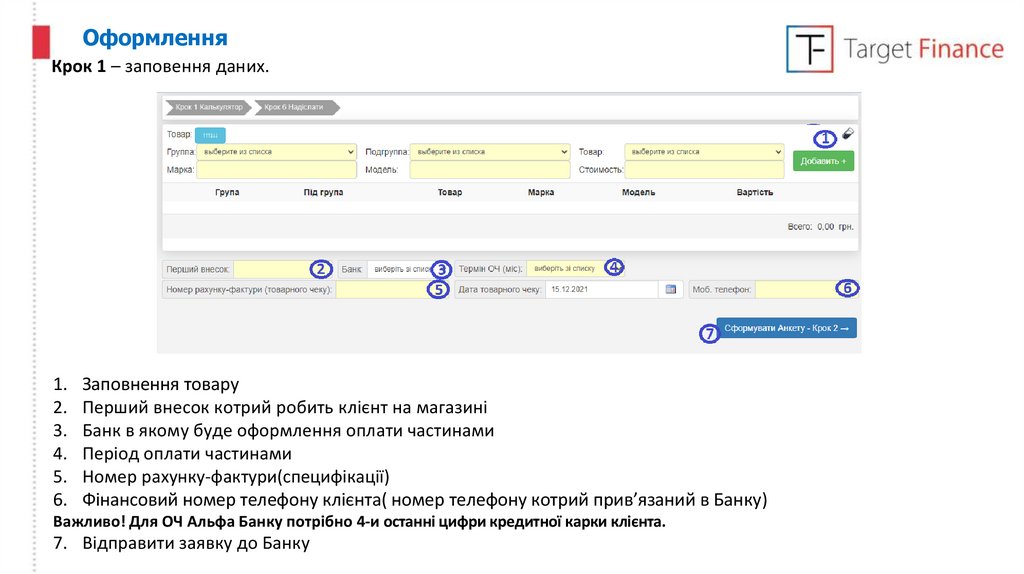Click the Вартість column header
This screenshot has height=574, width=1024.
coord(755,192)
